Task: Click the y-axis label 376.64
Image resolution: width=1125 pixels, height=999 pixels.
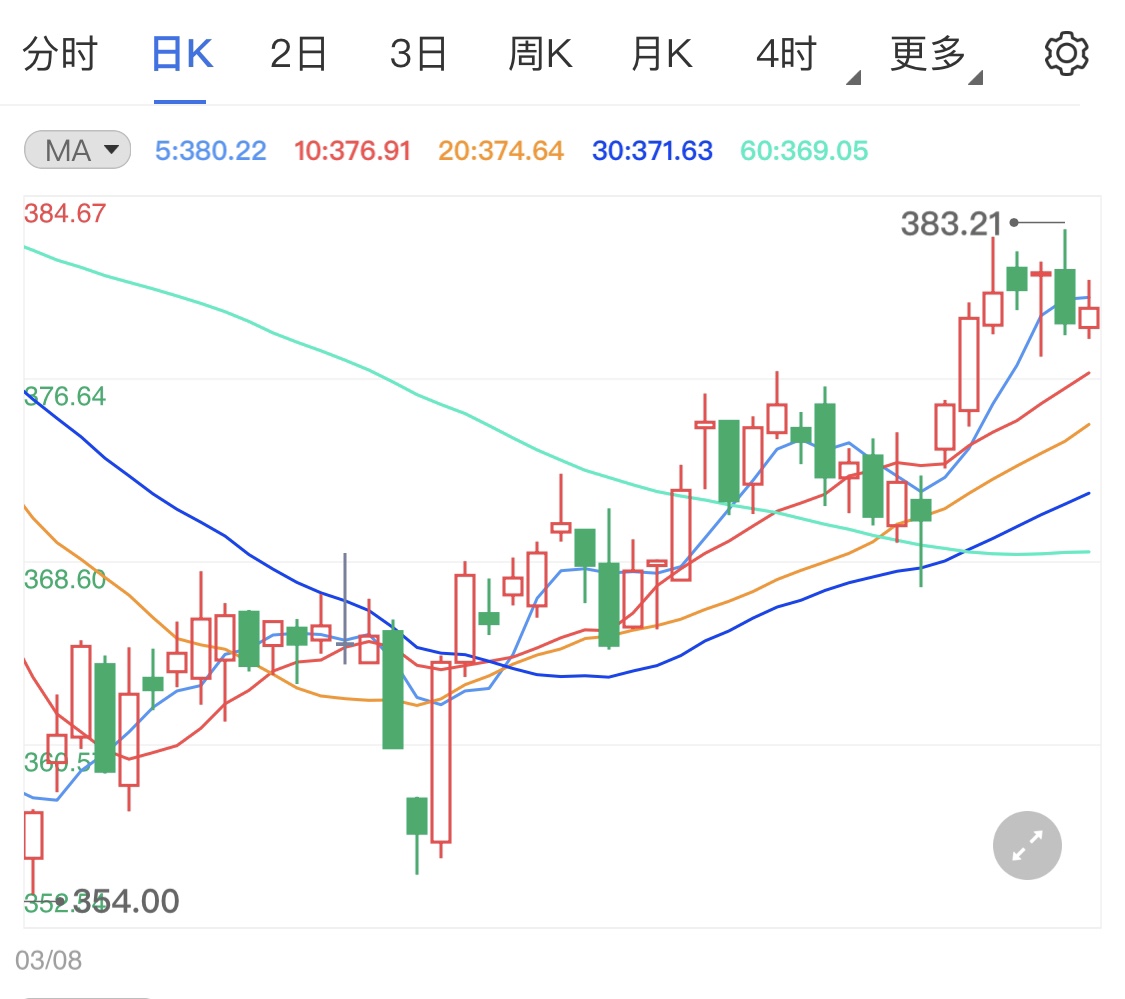Action: pyautogui.click(x=65, y=396)
